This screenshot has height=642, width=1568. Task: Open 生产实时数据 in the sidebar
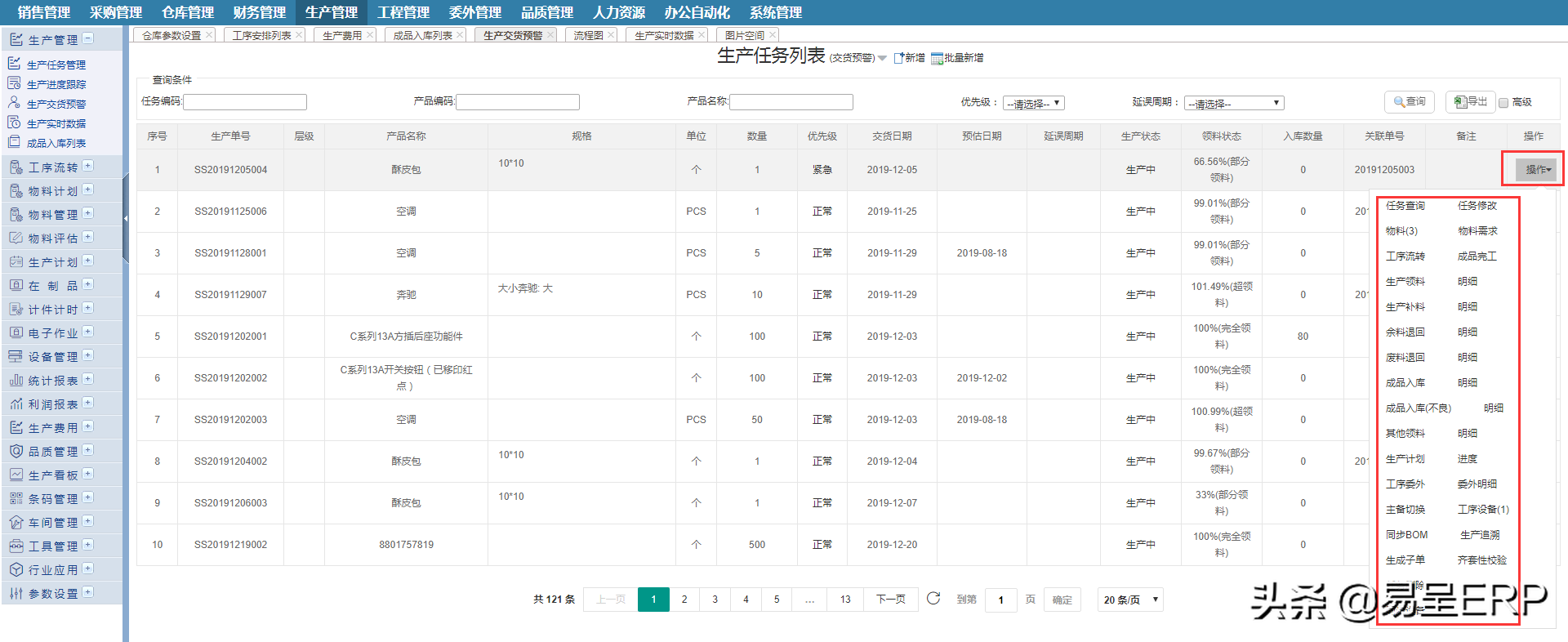click(x=56, y=123)
